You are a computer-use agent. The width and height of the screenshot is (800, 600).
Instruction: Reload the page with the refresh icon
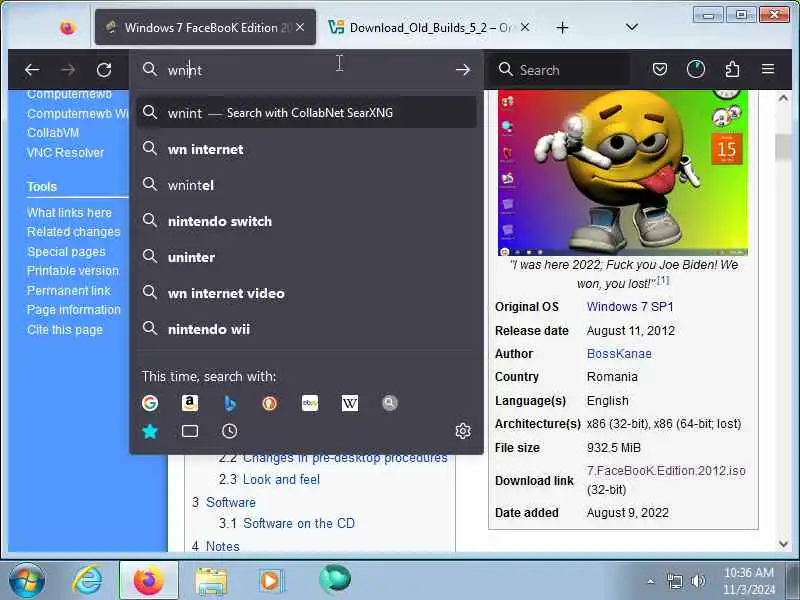104,69
